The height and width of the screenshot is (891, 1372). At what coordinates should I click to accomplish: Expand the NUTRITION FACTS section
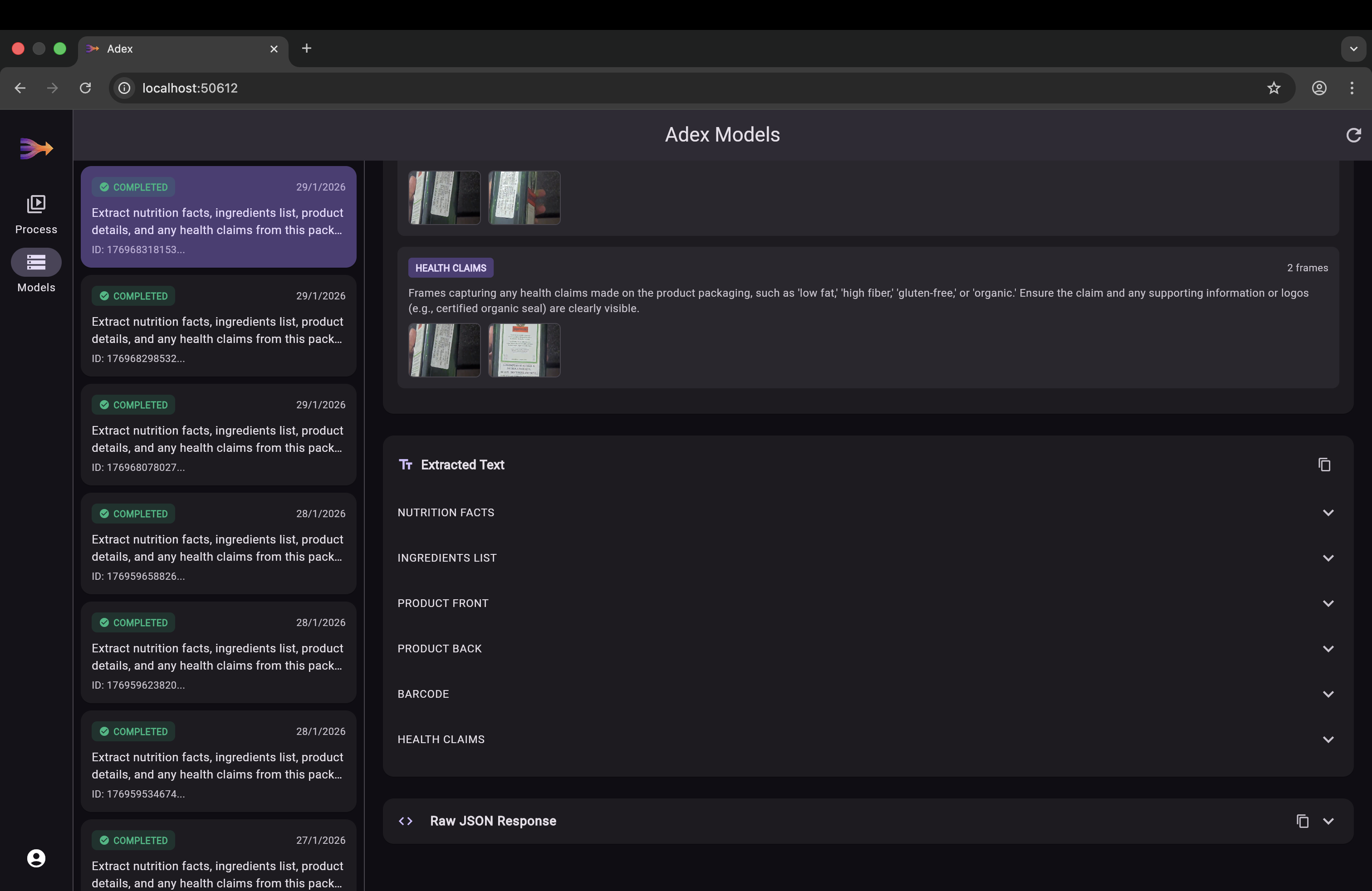(1328, 512)
